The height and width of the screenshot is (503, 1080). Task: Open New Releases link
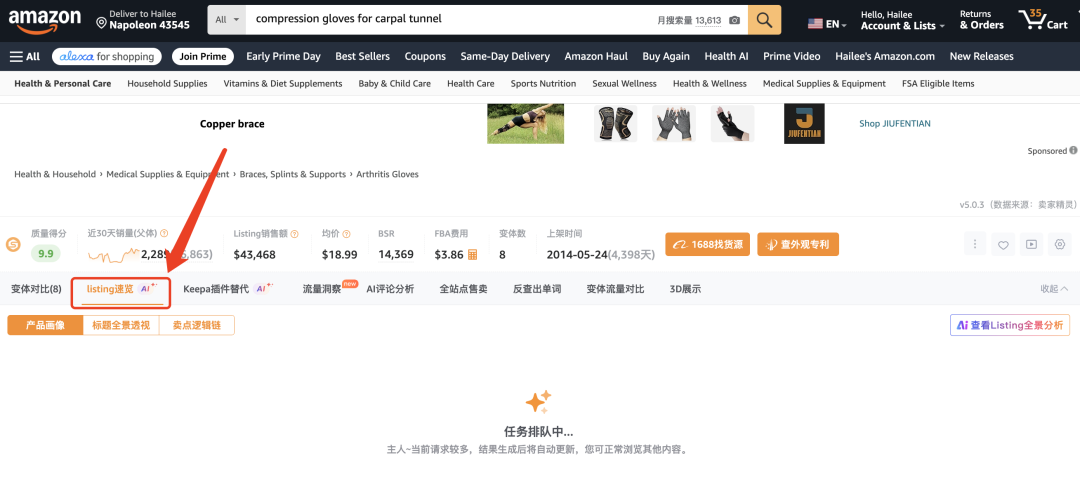click(982, 57)
